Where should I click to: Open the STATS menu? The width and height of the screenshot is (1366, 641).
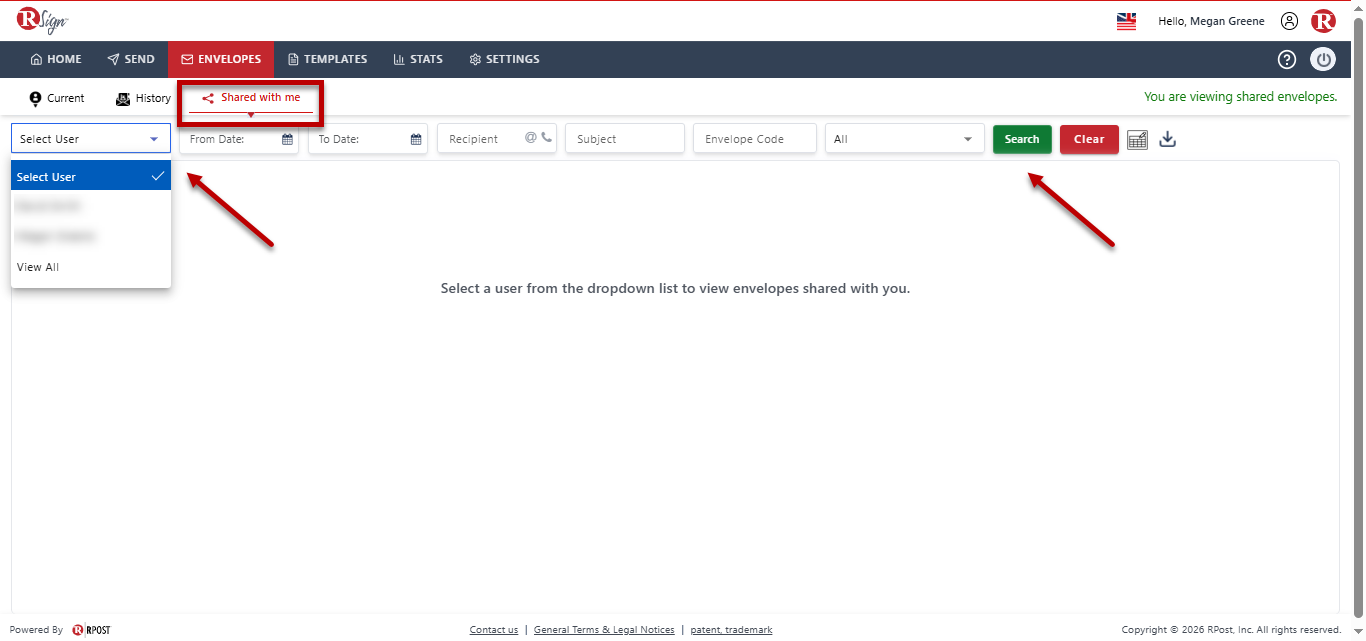(418, 59)
